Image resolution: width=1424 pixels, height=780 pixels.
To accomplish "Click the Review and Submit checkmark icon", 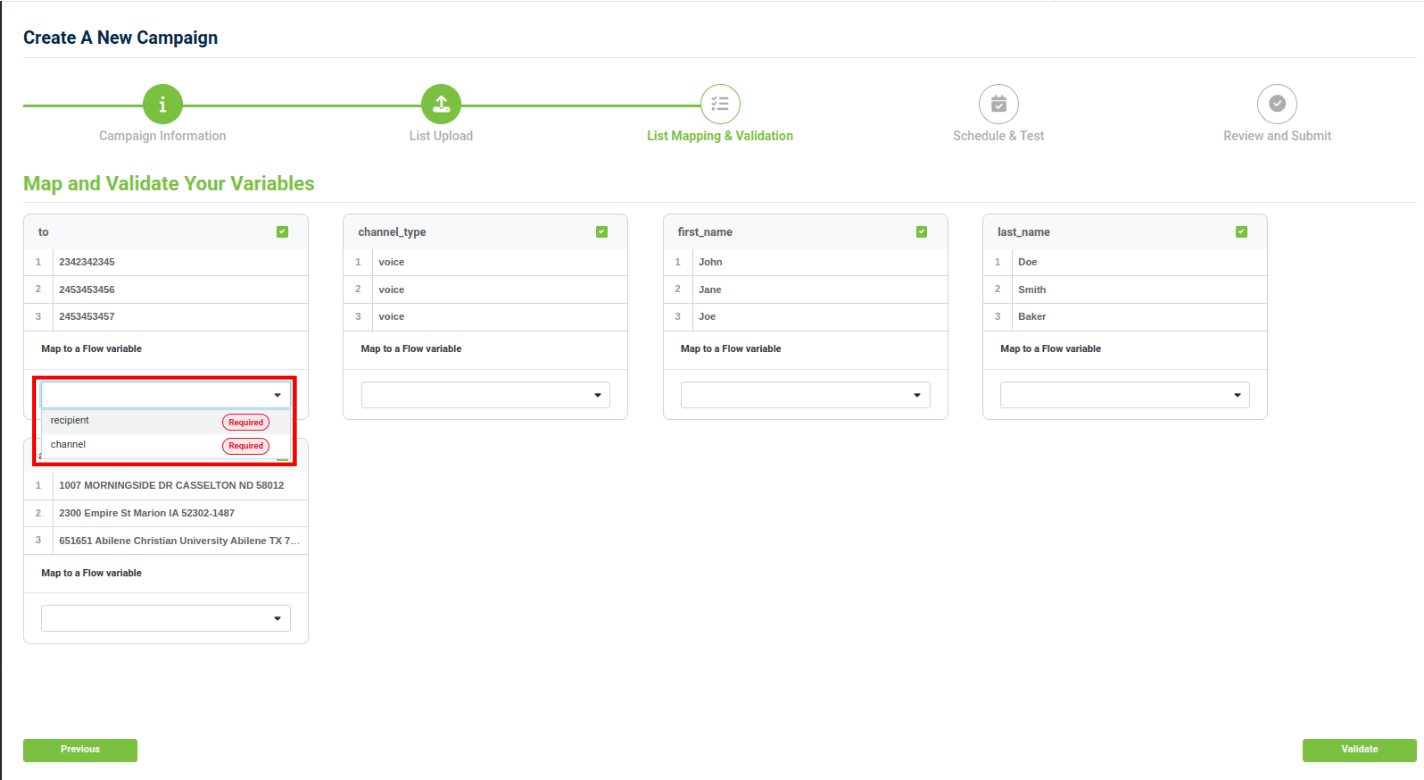I will 1277,104.
